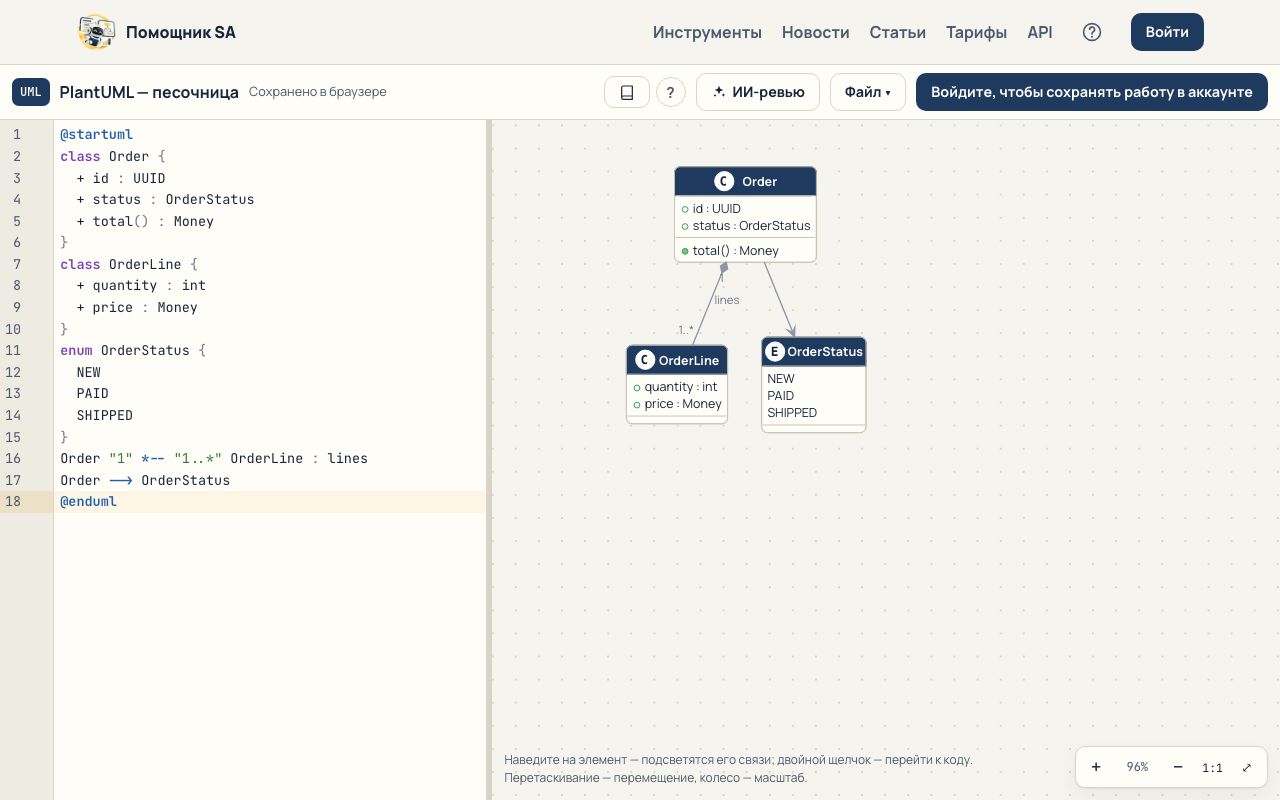Go to the Новости section
Screen dimensions: 1280x800
pyautogui.click(x=816, y=32)
